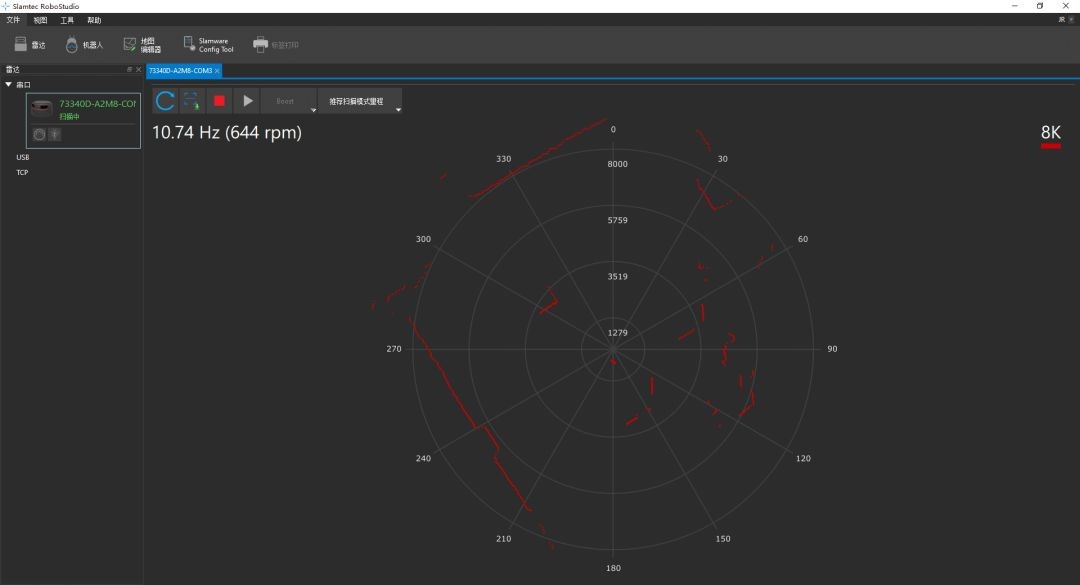Image resolution: width=1080 pixels, height=585 pixels.
Task: Close the 73340D-A2M8-COM3 tab
Action: [x=217, y=71]
